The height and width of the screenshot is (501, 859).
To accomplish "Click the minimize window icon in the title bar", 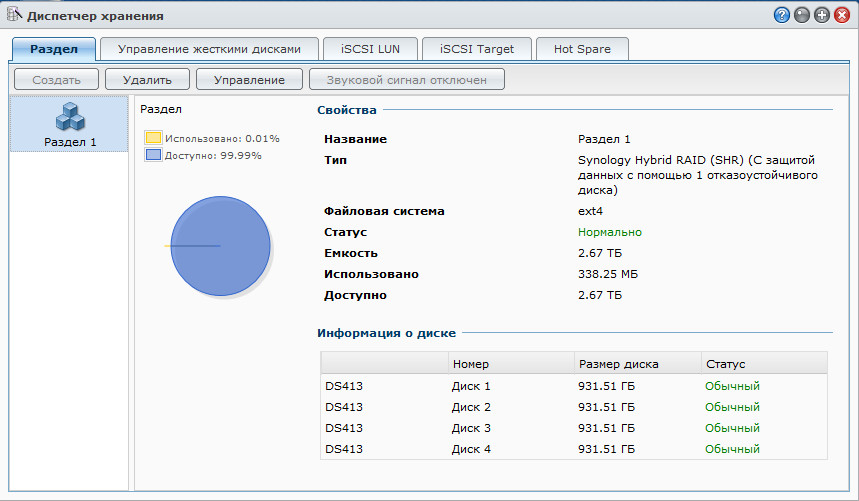I will click(x=802, y=16).
